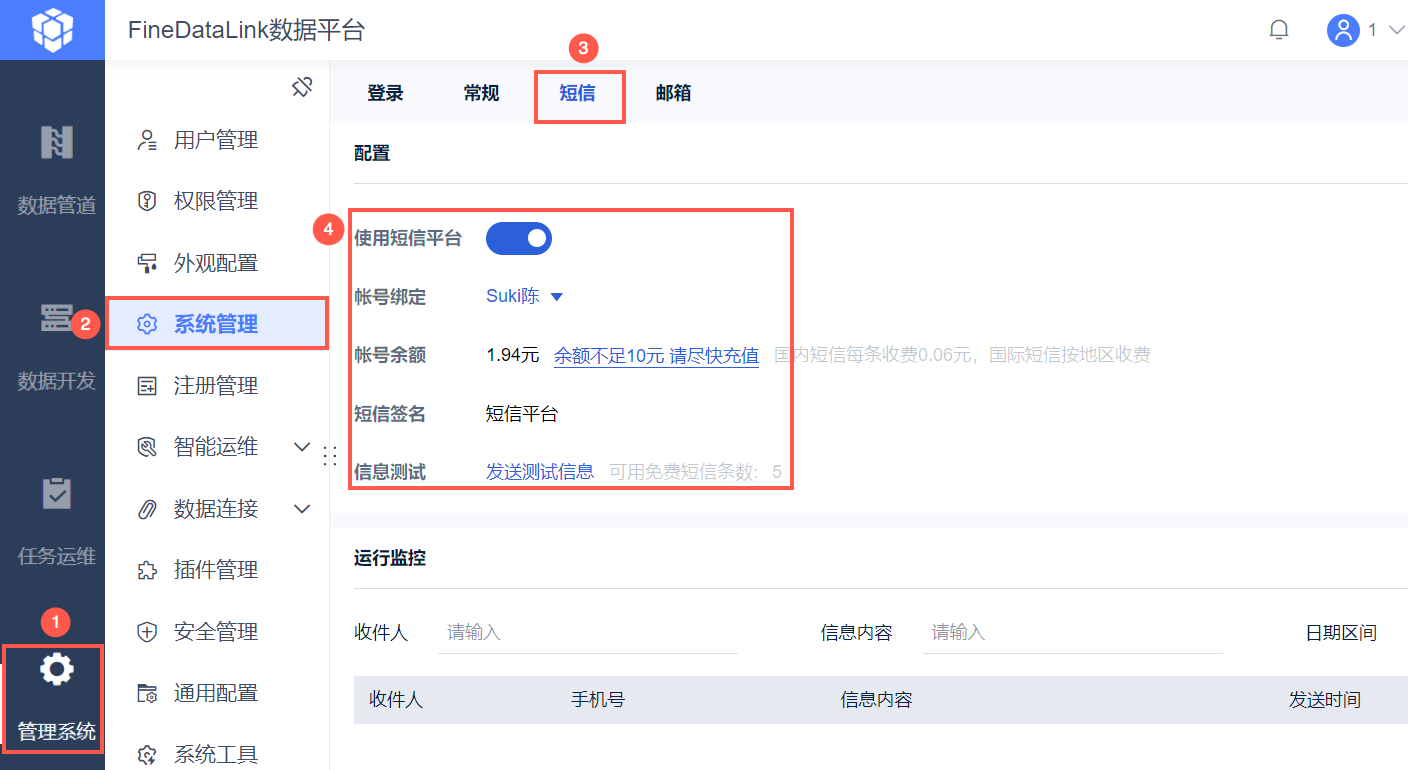Open 数据管道 in left navigation
This screenshot has height=770, width=1408.
pyautogui.click(x=56, y=170)
